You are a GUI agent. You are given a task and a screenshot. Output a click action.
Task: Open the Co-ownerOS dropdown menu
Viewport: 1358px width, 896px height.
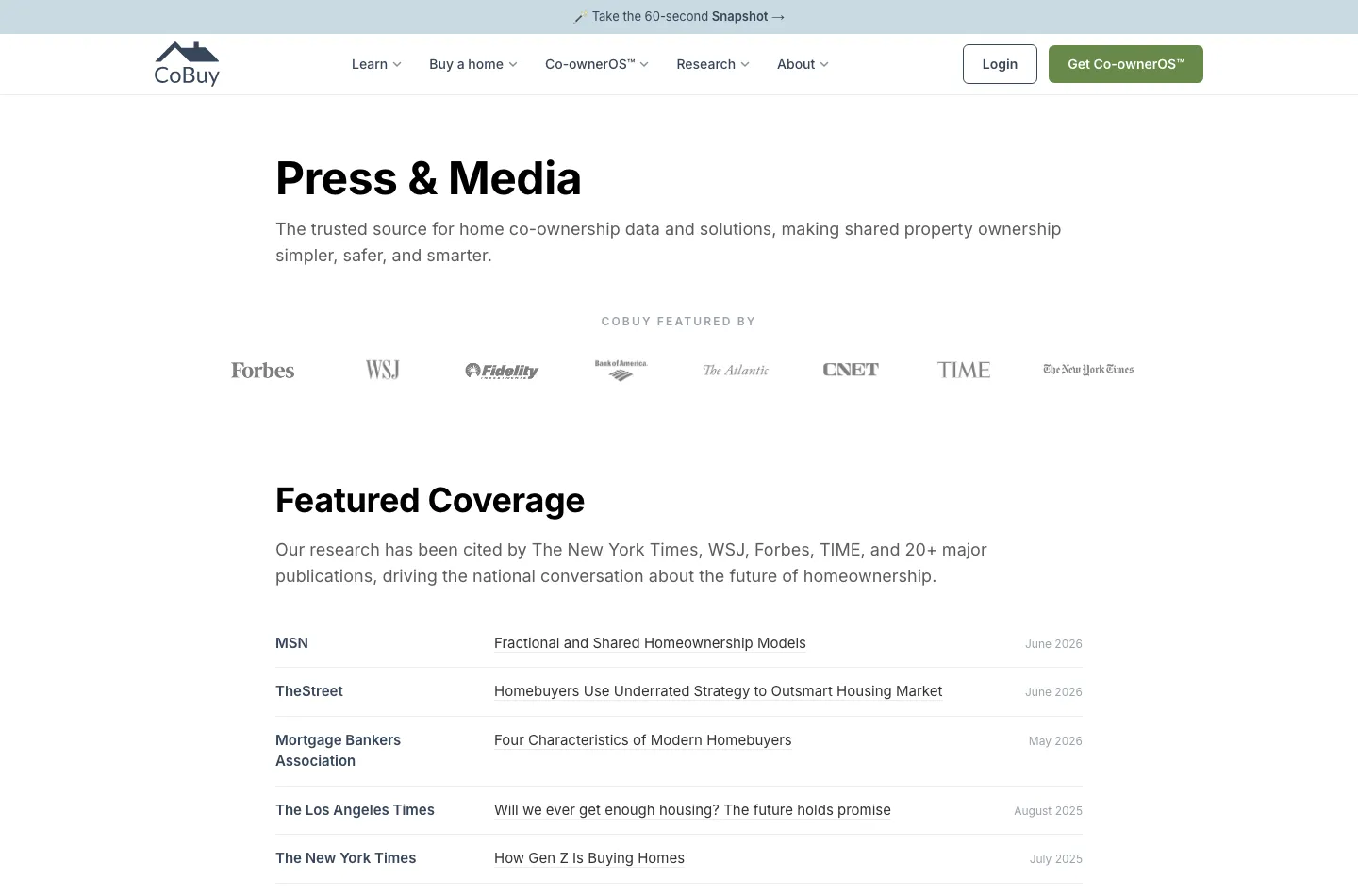click(597, 64)
